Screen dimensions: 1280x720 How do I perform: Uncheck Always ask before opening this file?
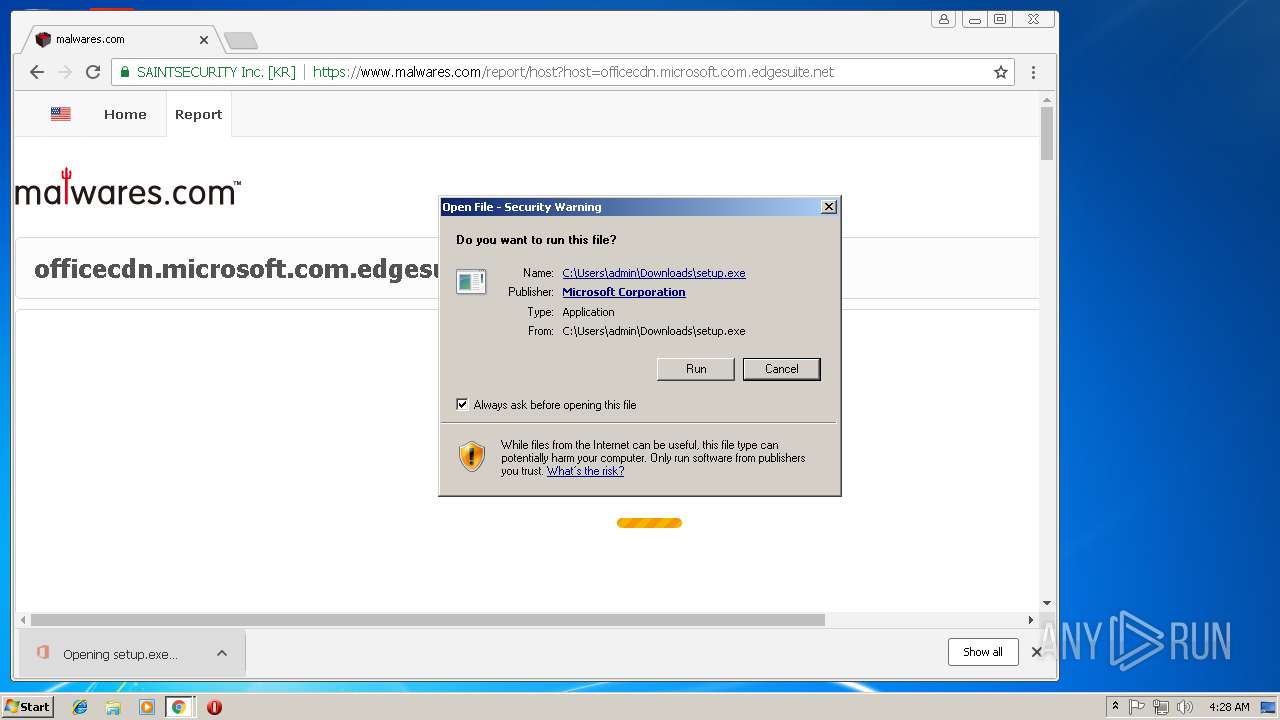pos(462,404)
